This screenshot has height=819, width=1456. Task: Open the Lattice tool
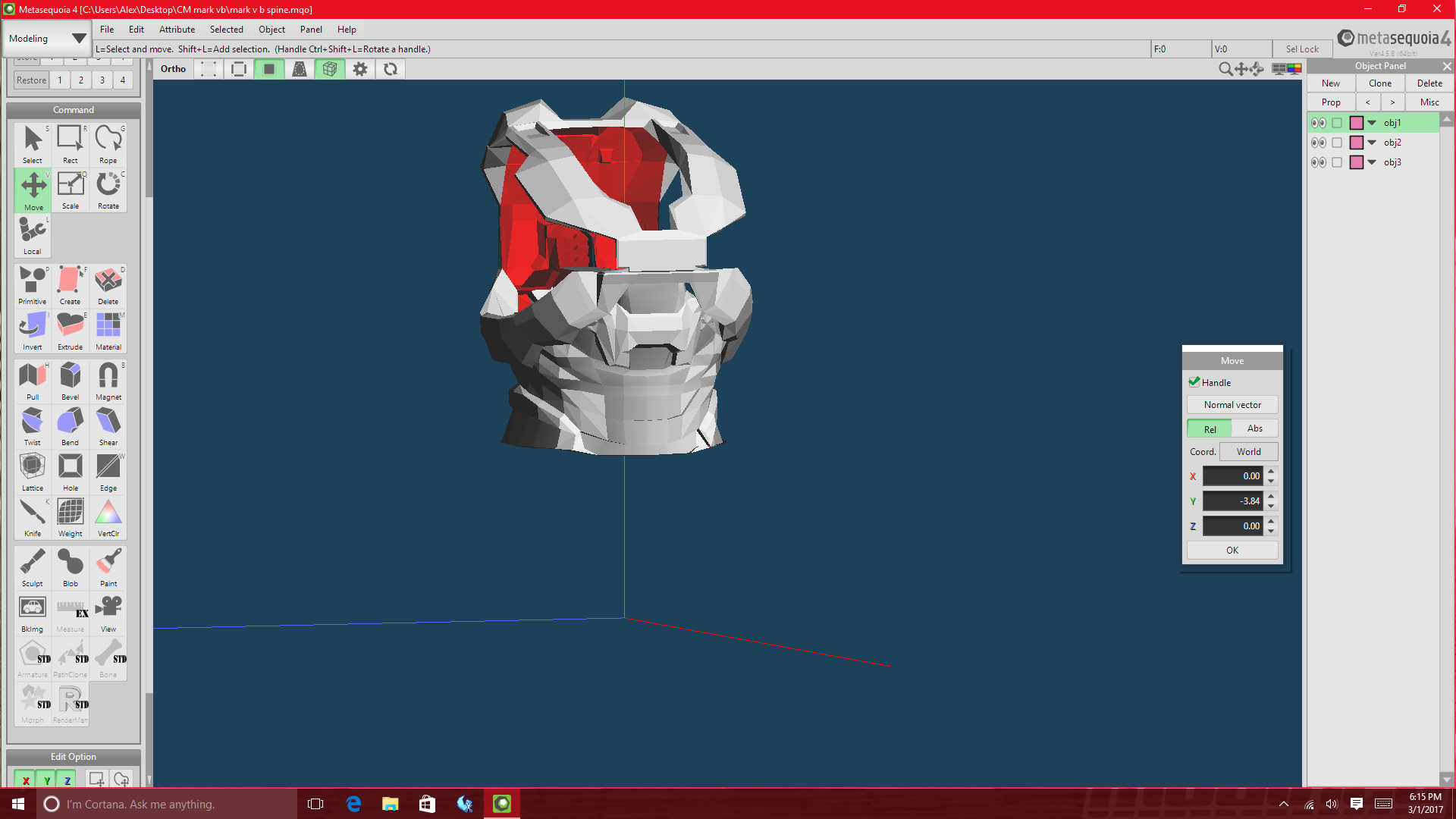33,472
